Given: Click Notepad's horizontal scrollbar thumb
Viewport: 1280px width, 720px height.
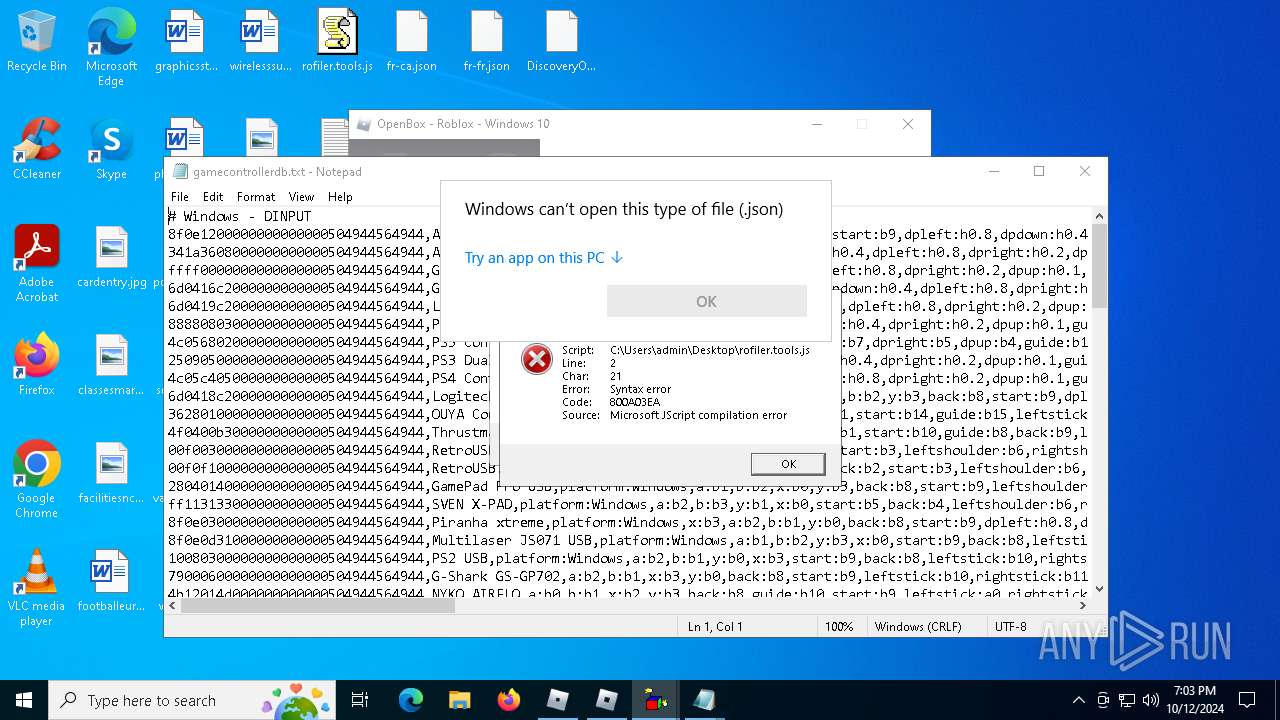Looking at the screenshot, I should pos(319,605).
